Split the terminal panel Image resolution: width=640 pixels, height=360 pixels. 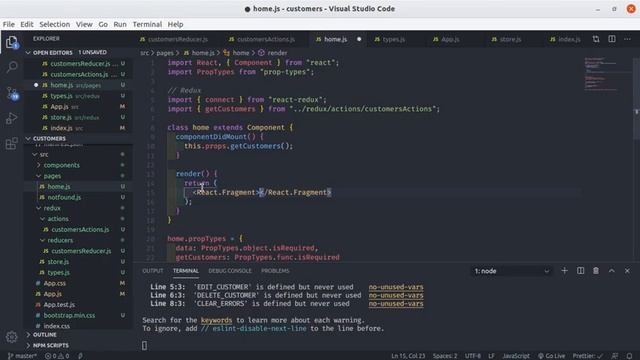(x=580, y=271)
